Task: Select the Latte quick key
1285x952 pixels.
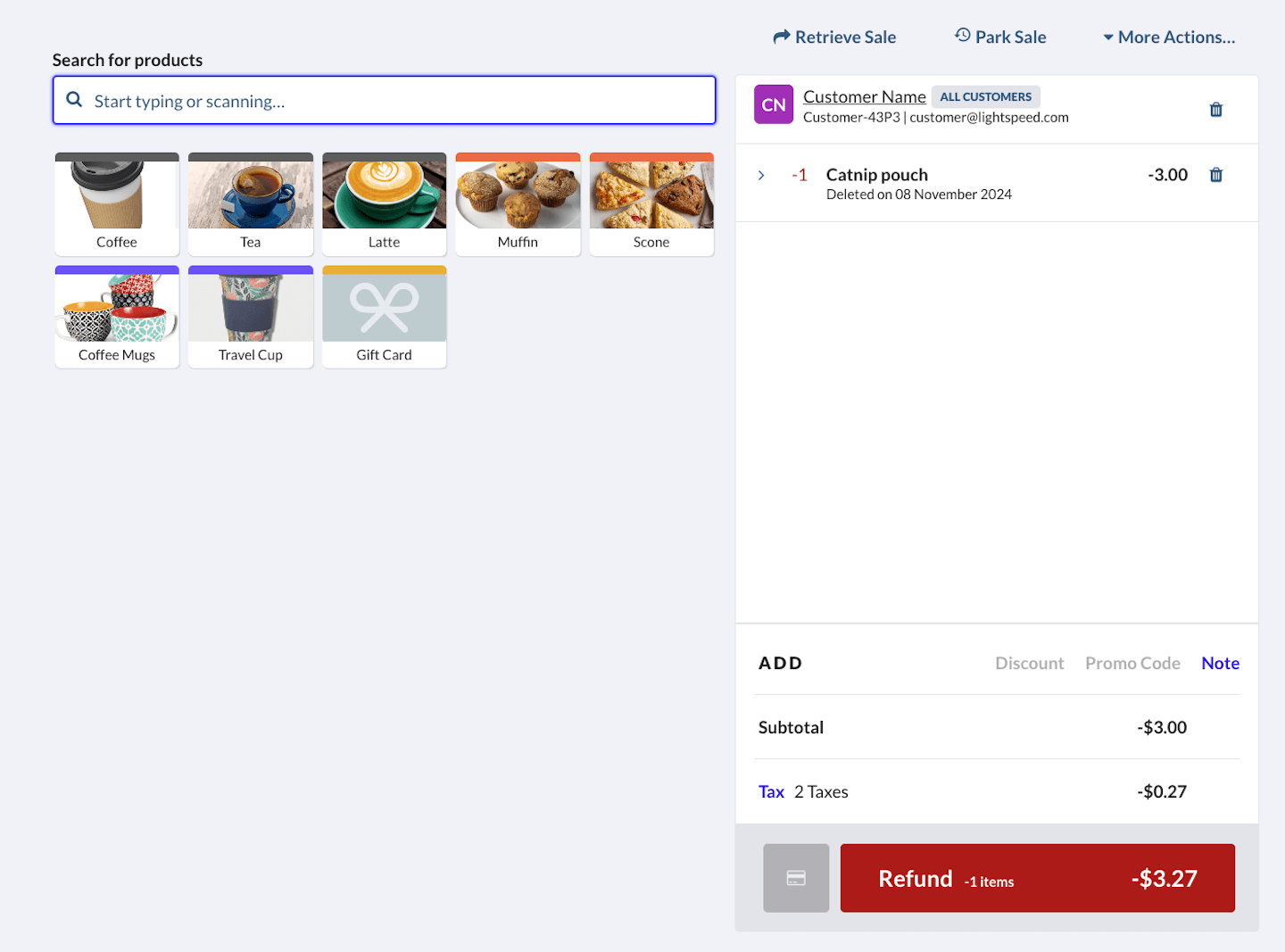Action: point(384,204)
